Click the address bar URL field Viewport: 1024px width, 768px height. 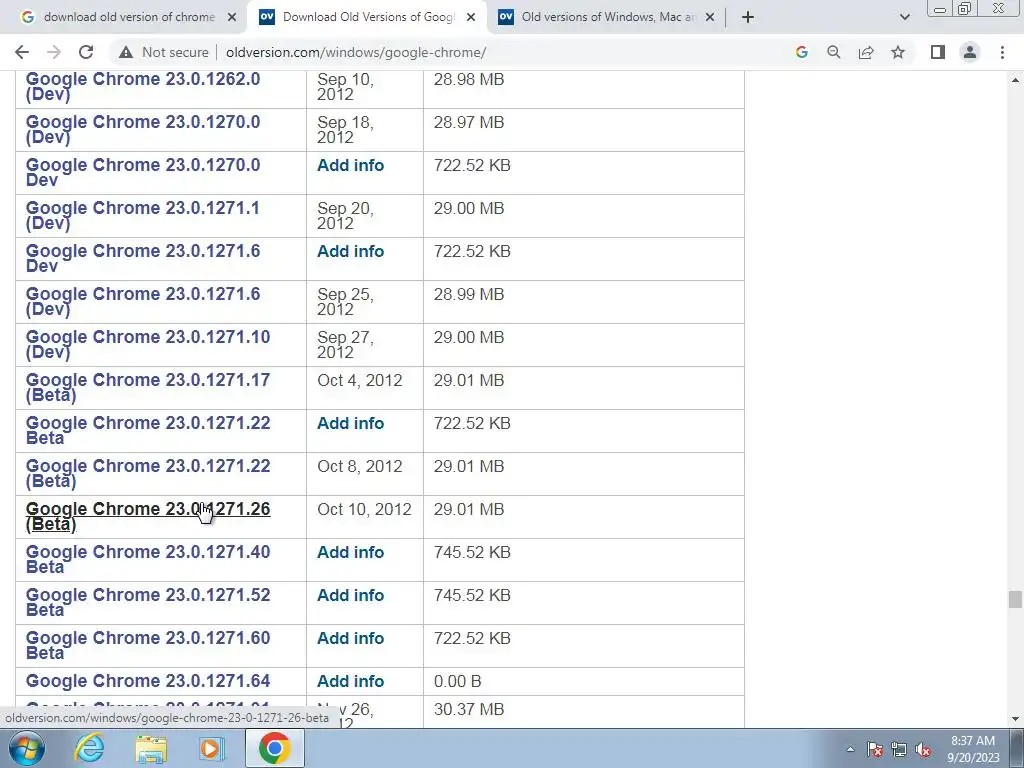pyautogui.click(x=496, y=52)
